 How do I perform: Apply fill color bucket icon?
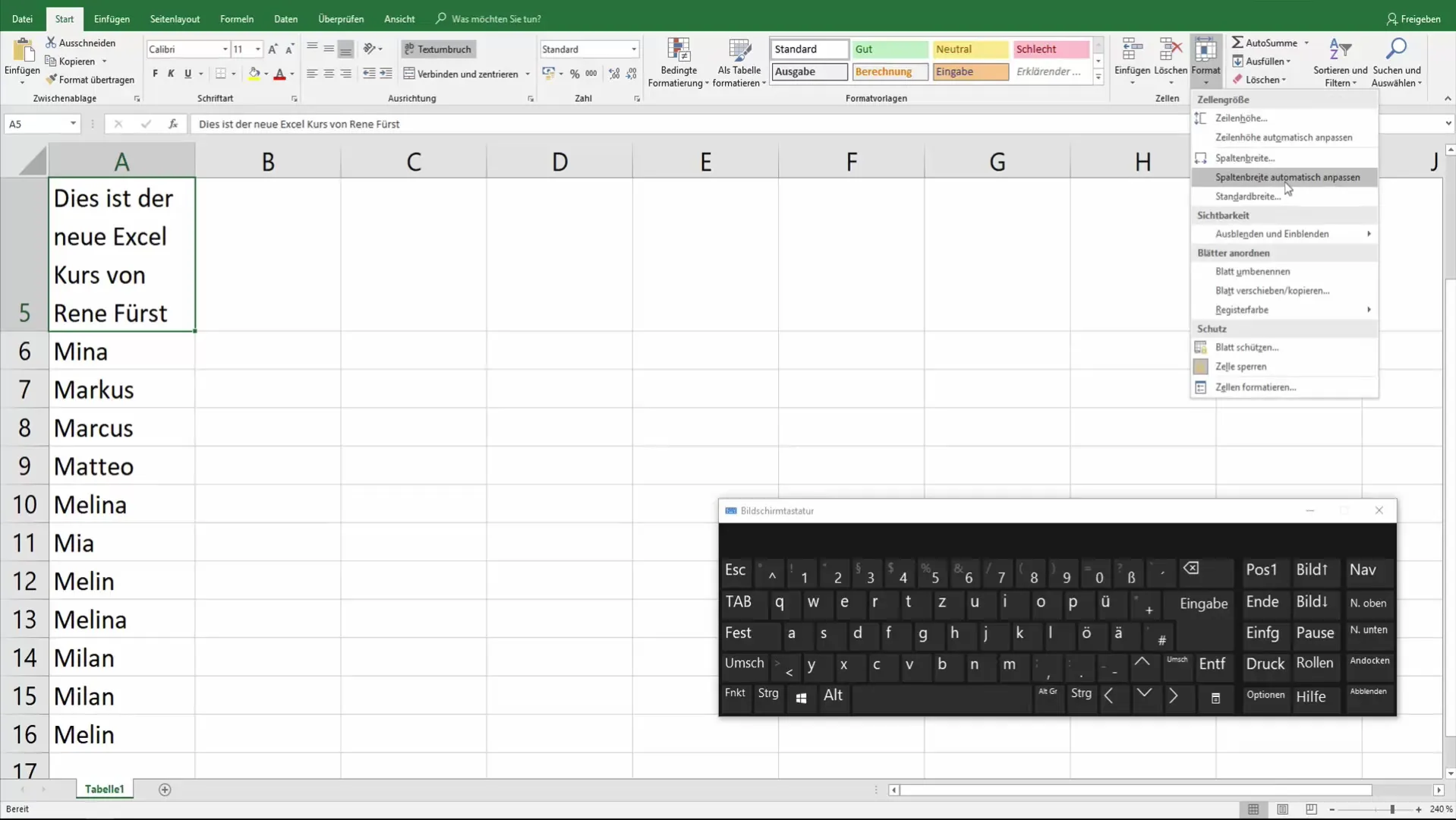pos(254,74)
